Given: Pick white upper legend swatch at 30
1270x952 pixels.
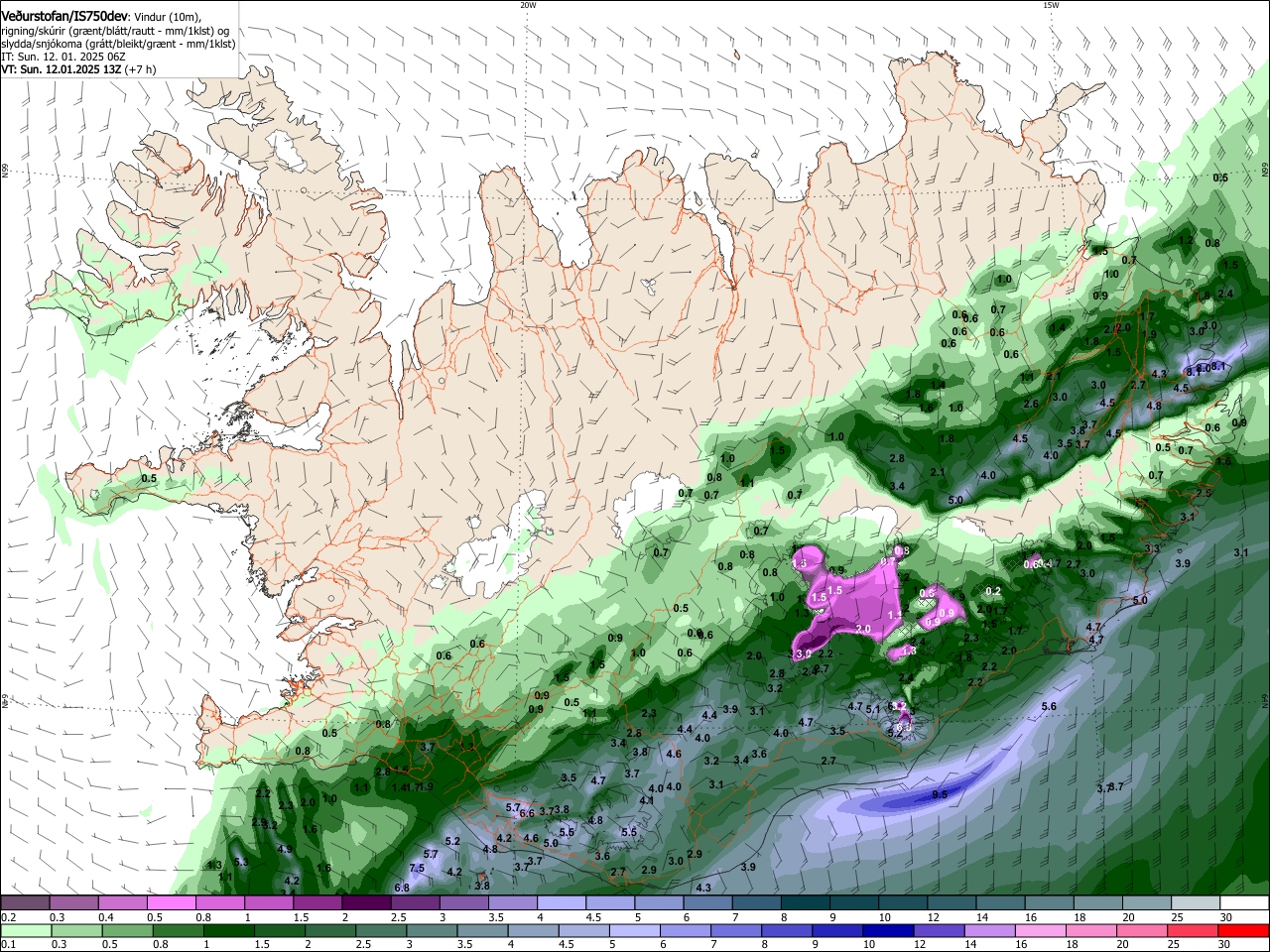Looking at the screenshot, I should pos(1245,903).
